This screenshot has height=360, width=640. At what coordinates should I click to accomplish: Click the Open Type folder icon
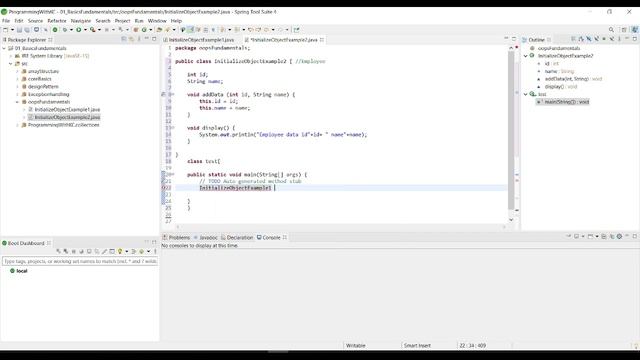(159, 30)
